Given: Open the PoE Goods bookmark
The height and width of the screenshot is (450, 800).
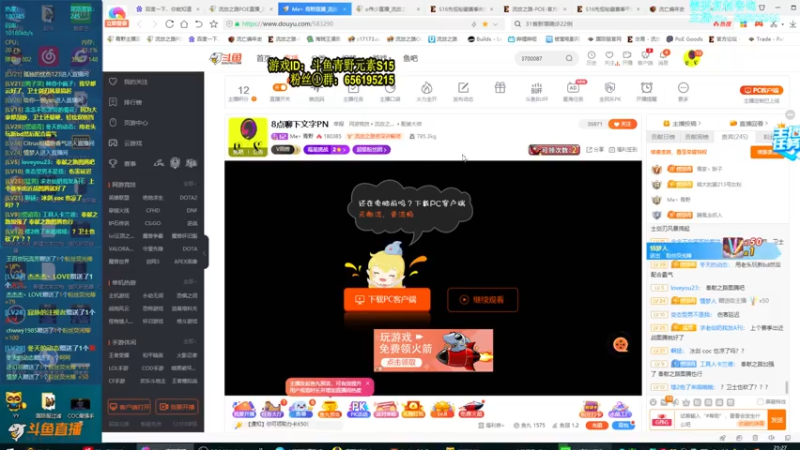Looking at the screenshot, I should [685, 39].
